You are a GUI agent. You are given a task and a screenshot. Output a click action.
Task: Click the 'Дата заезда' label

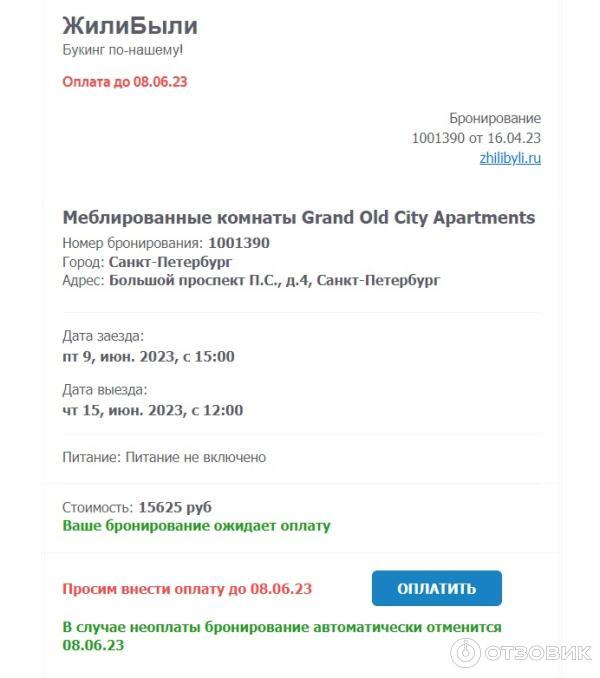coord(103,336)
